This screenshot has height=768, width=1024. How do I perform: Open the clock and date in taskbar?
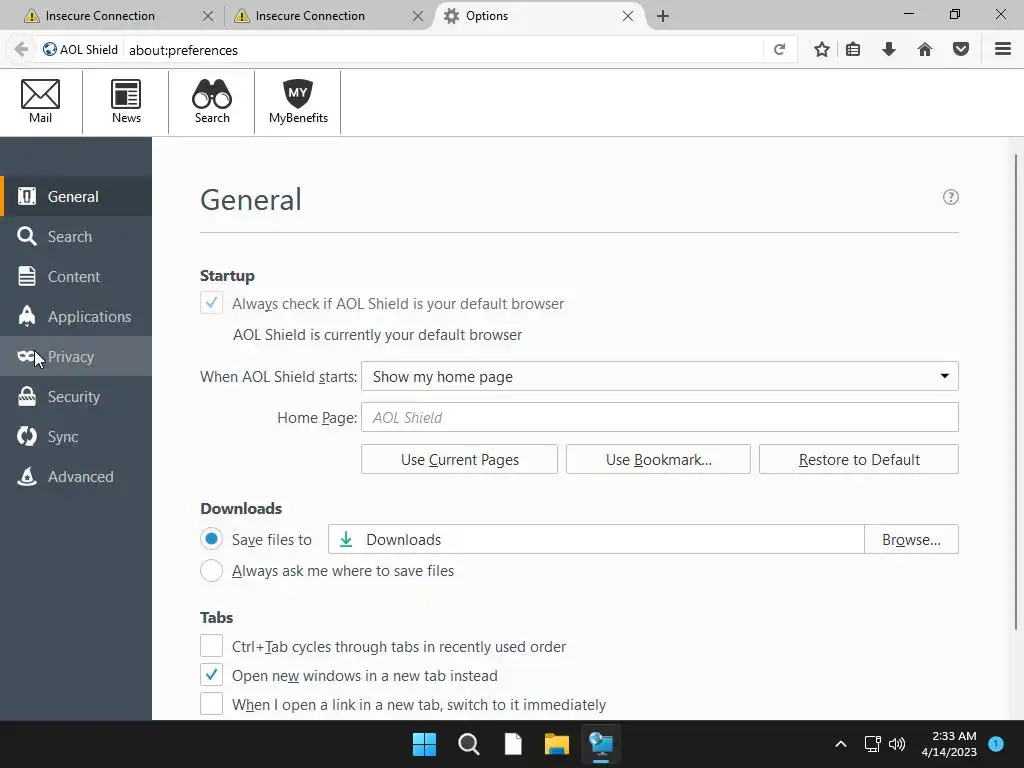coord(949,744)
